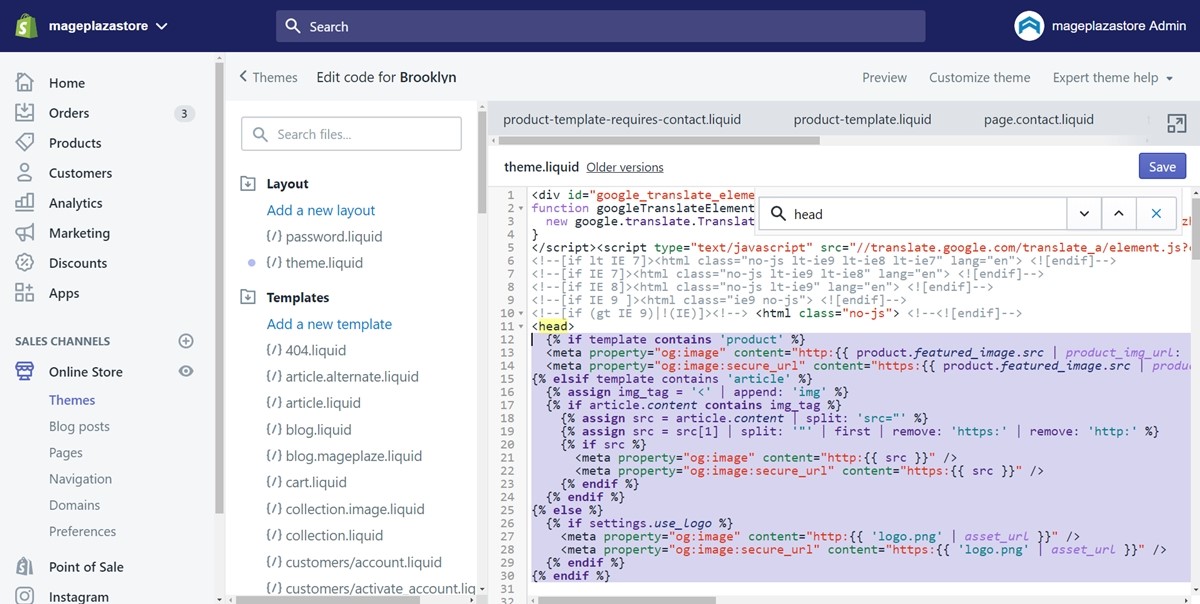Go to next search match arrow
Viewport: 1200px width, 604px height.
(x=1084, y=214)
